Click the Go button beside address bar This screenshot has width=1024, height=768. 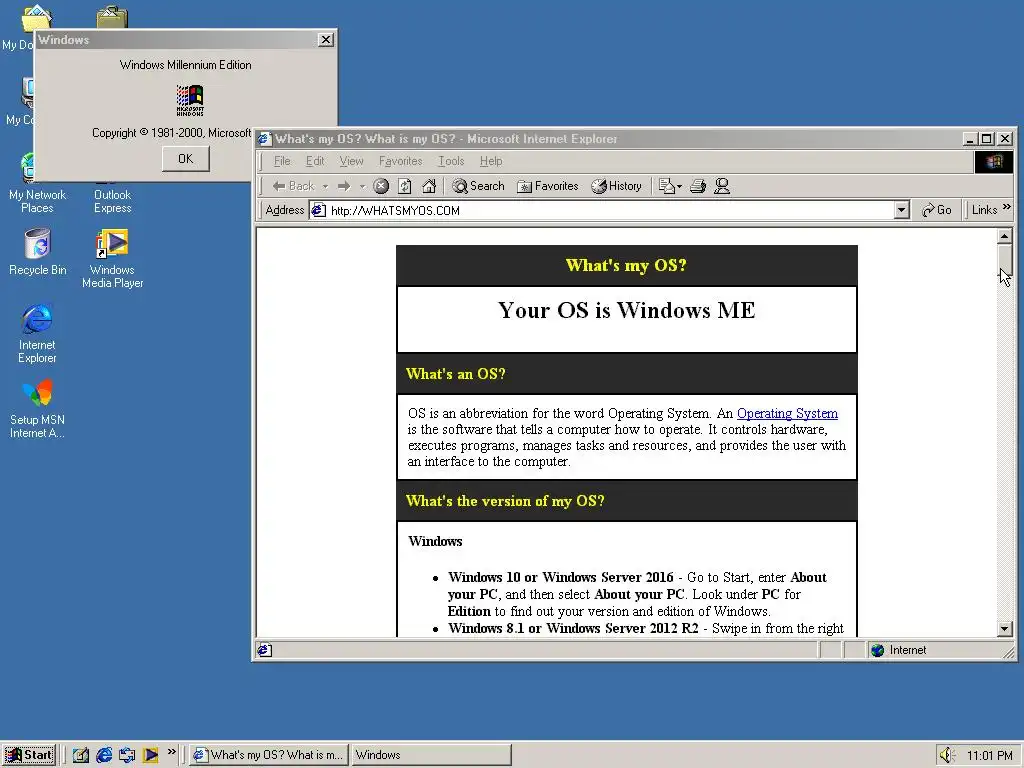(x=936, y=210)
